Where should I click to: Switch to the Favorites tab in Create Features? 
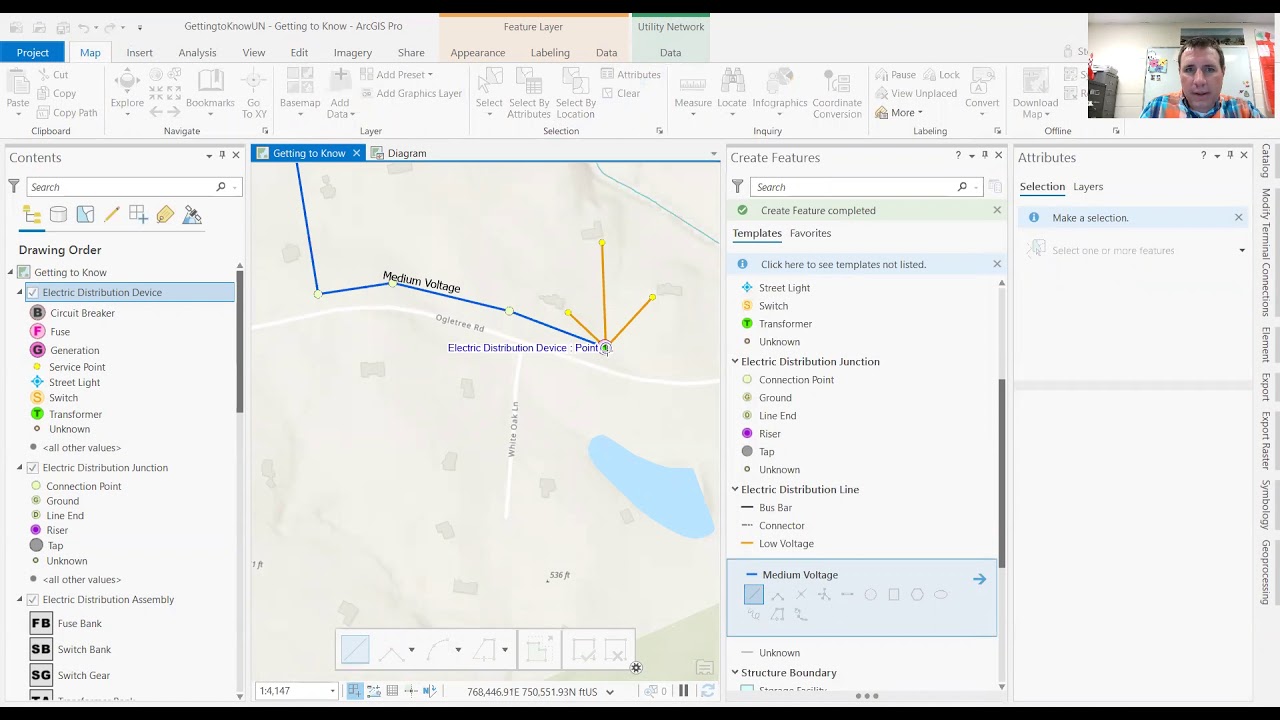pyautogui.click(x=810, y=233)
